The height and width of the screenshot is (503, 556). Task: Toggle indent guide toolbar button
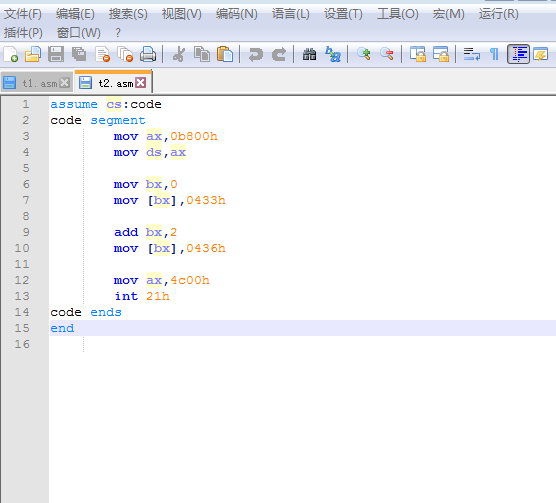coord(518,54)
